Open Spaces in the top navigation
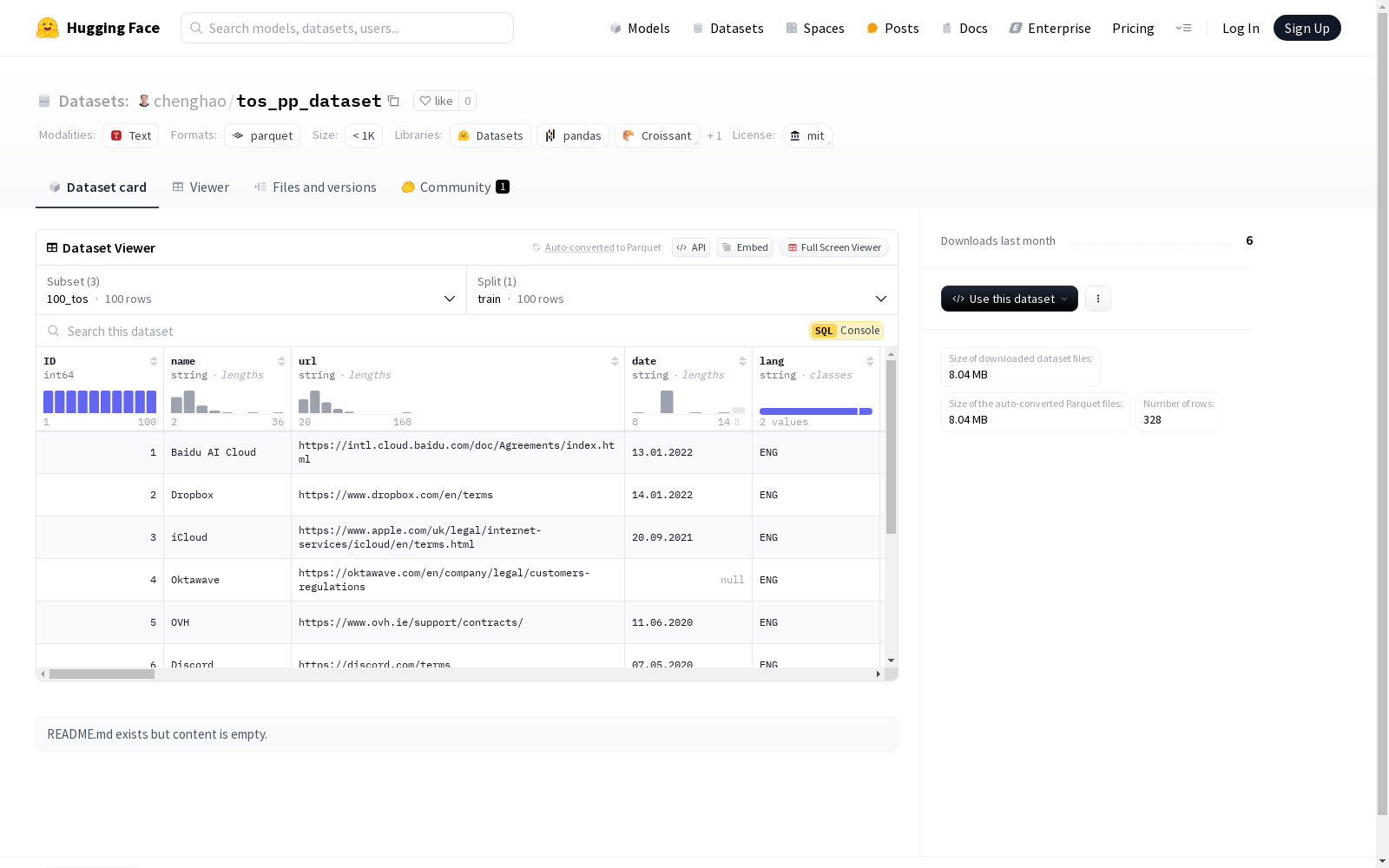The height and width of the screenshot is (868, 1389). point(815,28)
